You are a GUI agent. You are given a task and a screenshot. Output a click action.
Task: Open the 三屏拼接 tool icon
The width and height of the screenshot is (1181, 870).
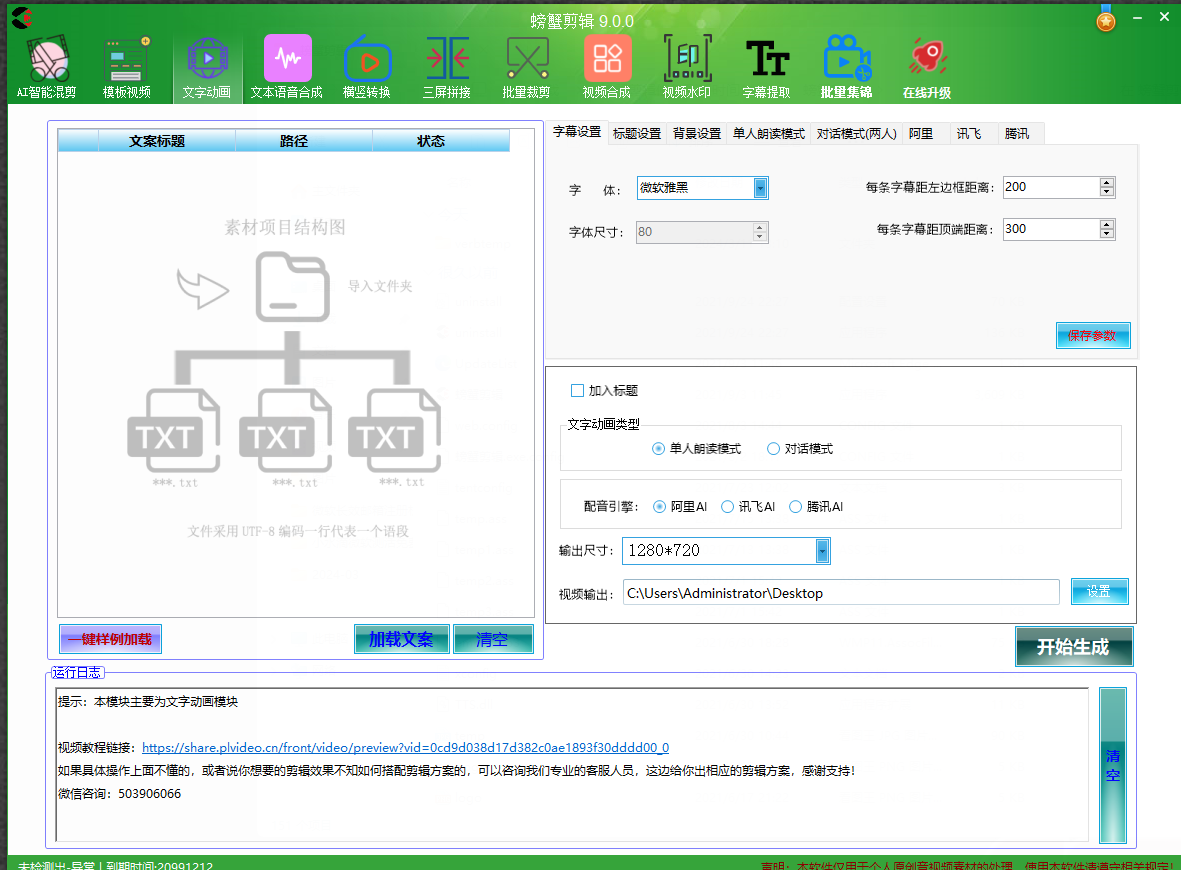point(447,59)
